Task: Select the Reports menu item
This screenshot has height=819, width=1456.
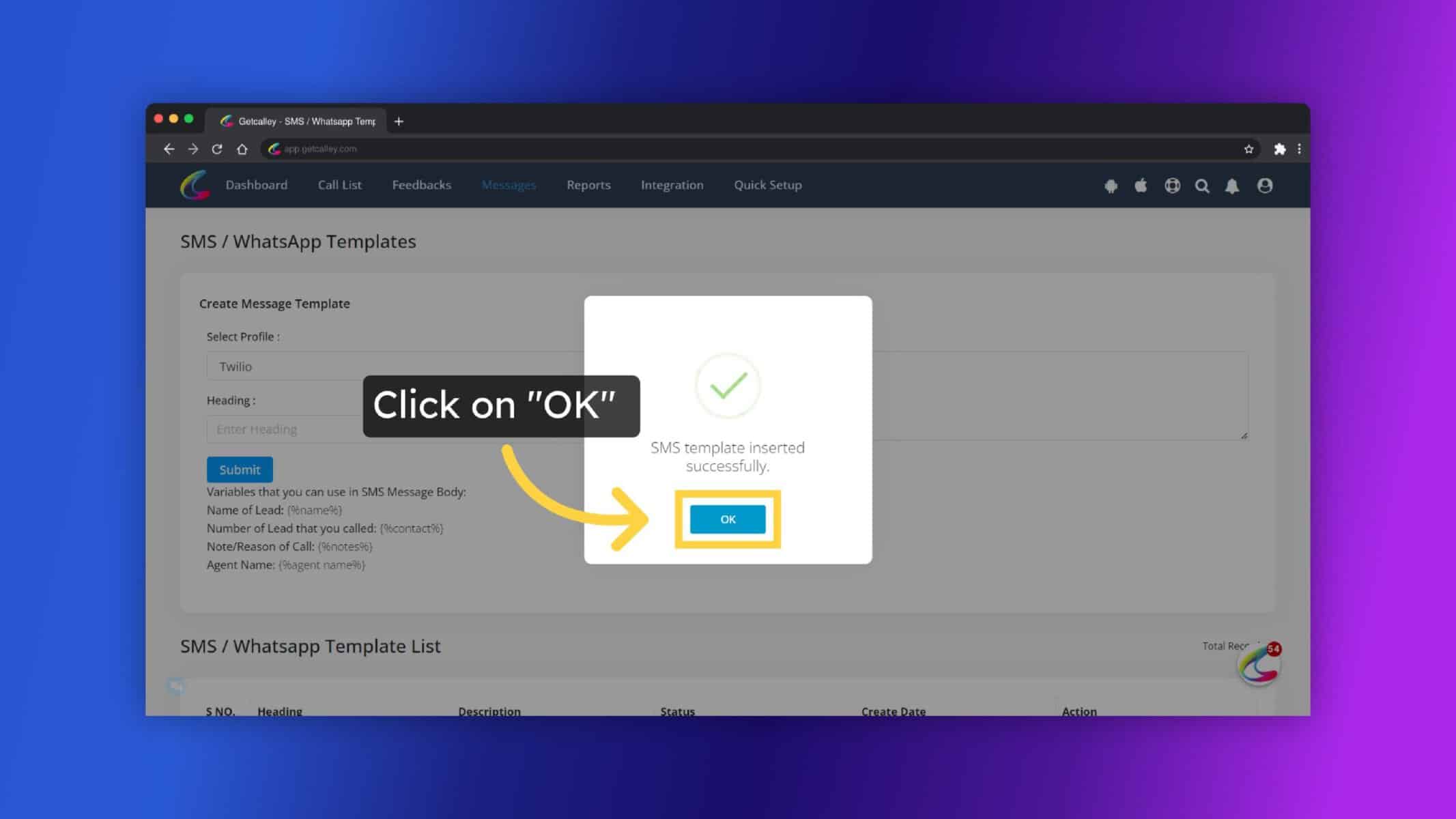Action: (x=588, y=185)
